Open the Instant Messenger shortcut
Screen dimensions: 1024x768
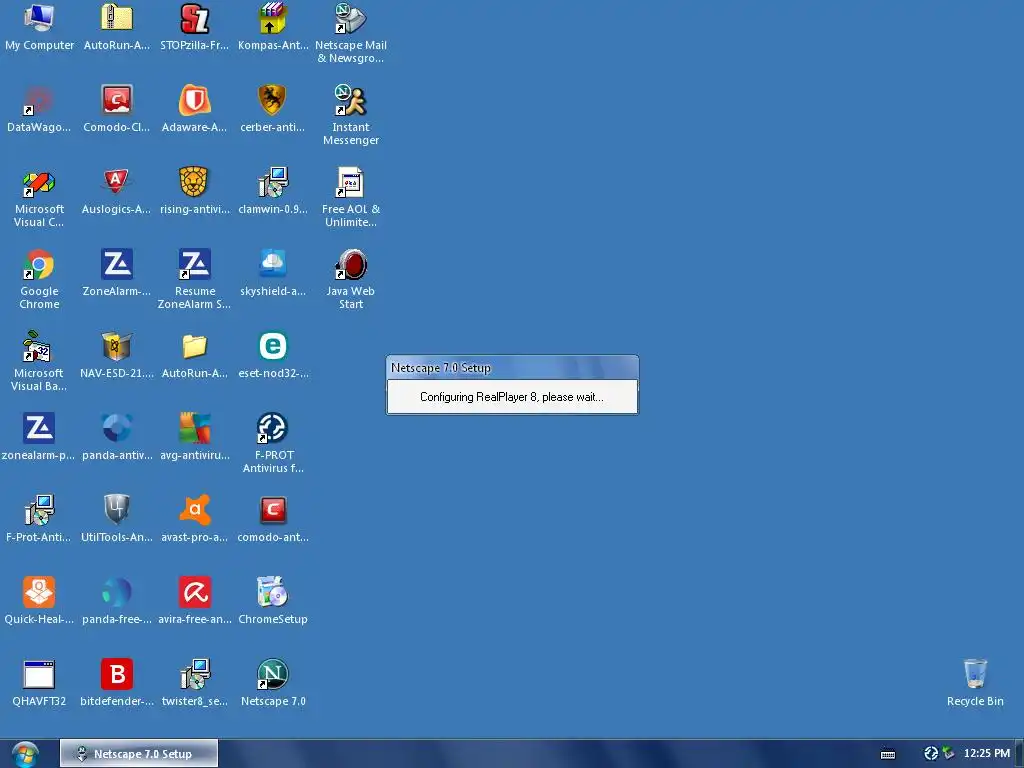[351, 100]
